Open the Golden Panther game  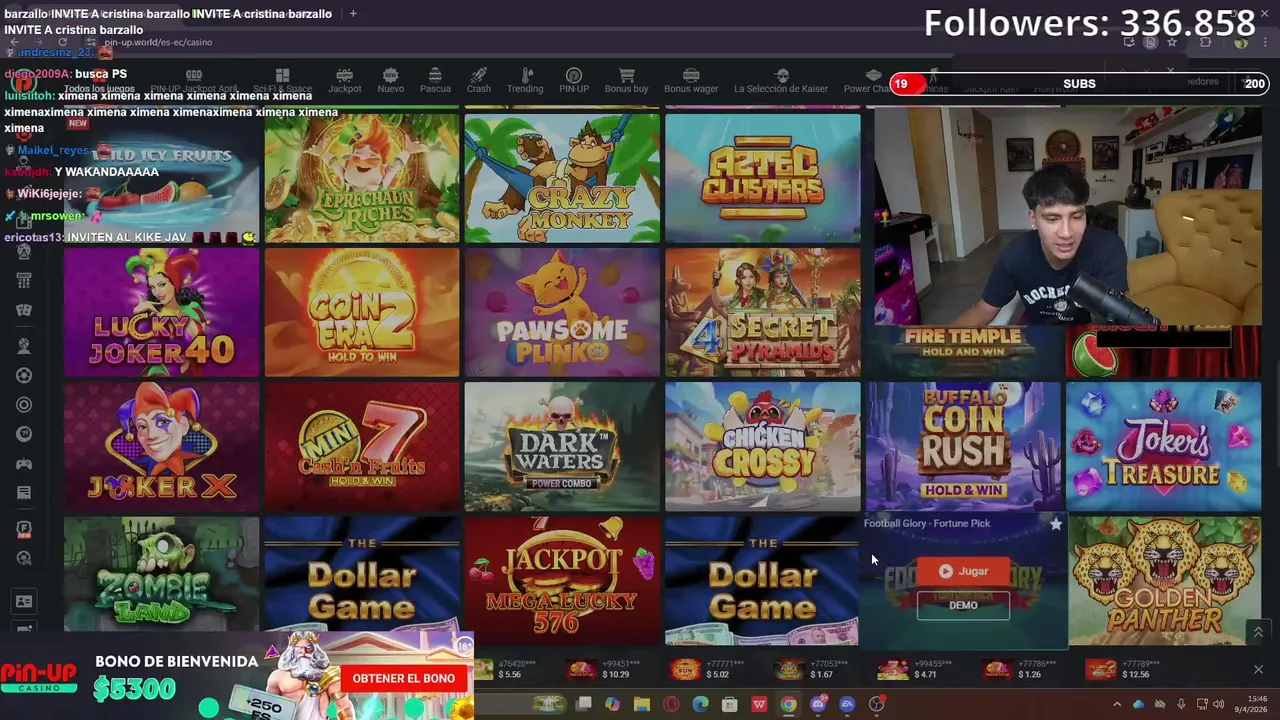(x=1164, y=580)
